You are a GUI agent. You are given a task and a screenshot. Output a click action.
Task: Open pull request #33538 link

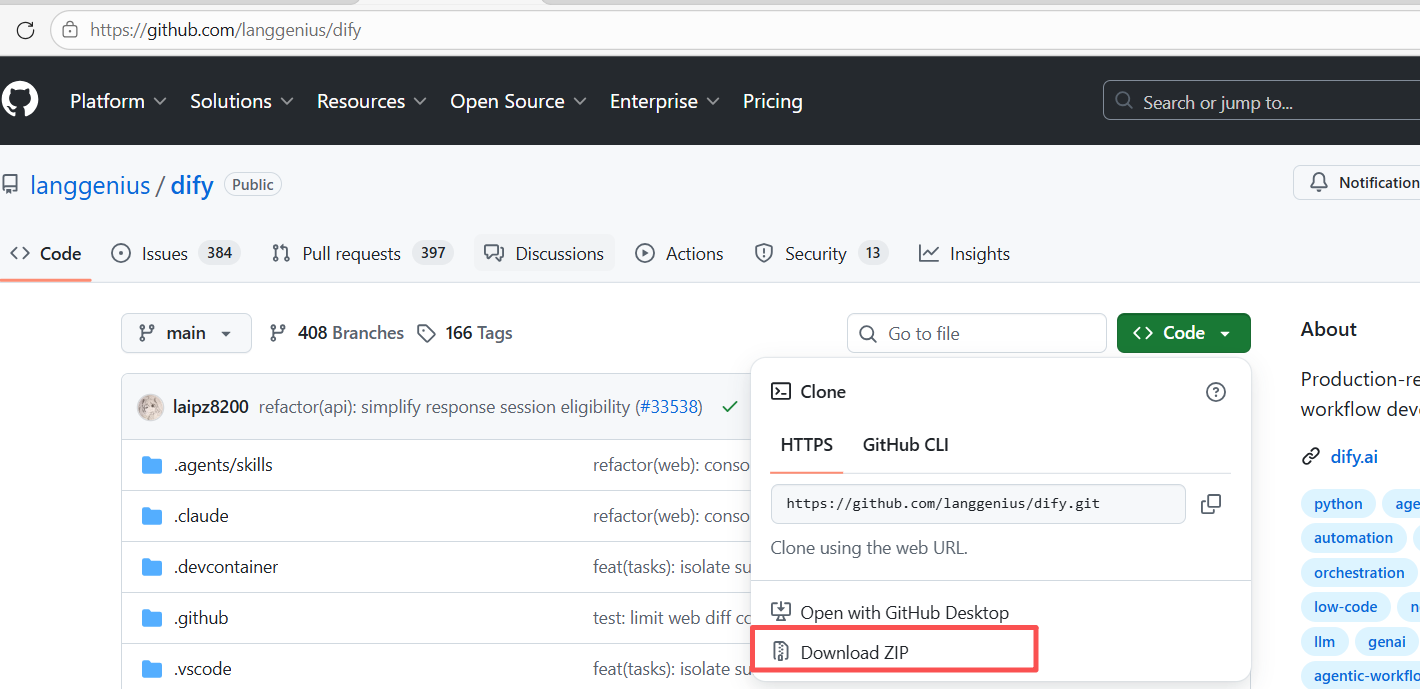point(669,407)
